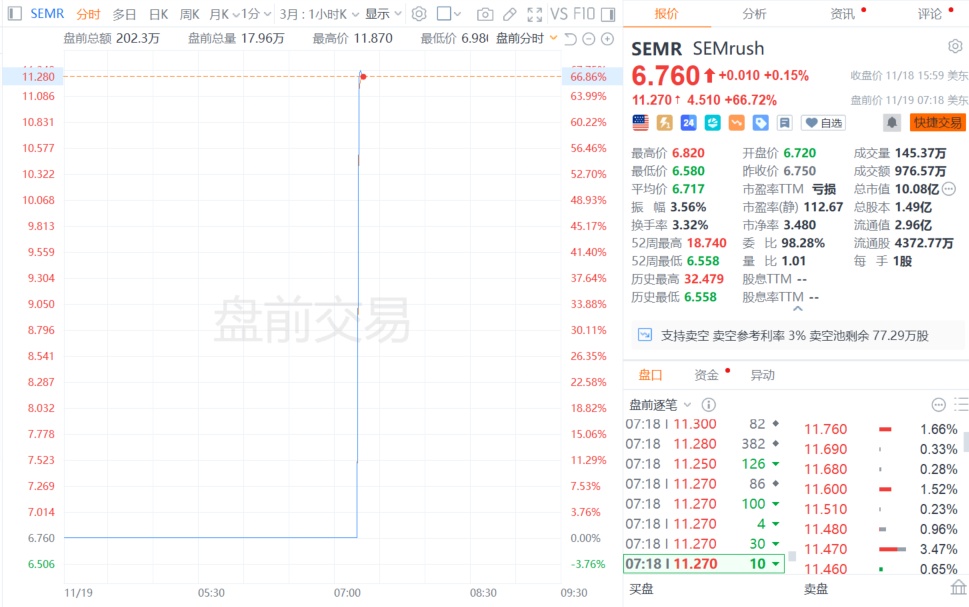969x607 pixels.
Task: Switch to 日K daily candlestick chart
Action: point(159,14)
